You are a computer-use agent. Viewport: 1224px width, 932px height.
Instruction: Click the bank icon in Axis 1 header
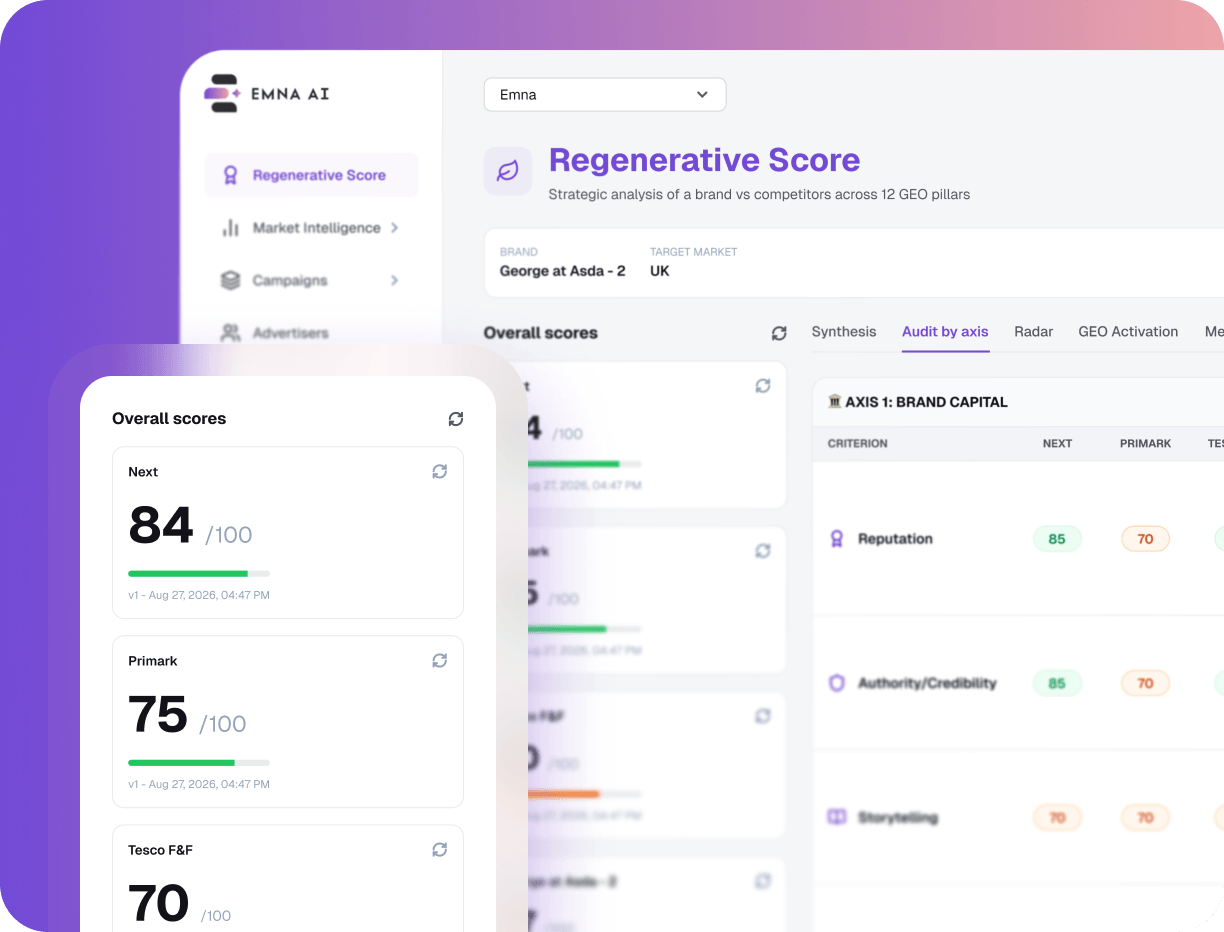click(835, 402)
